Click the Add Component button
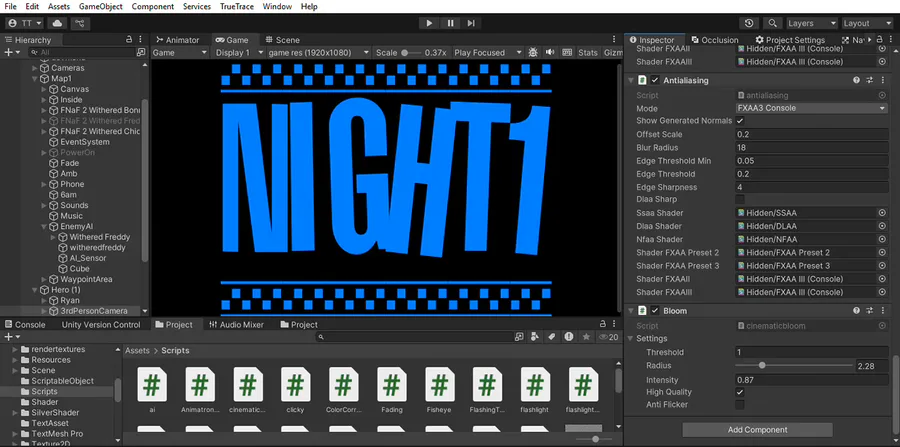 tap(757, 430)
